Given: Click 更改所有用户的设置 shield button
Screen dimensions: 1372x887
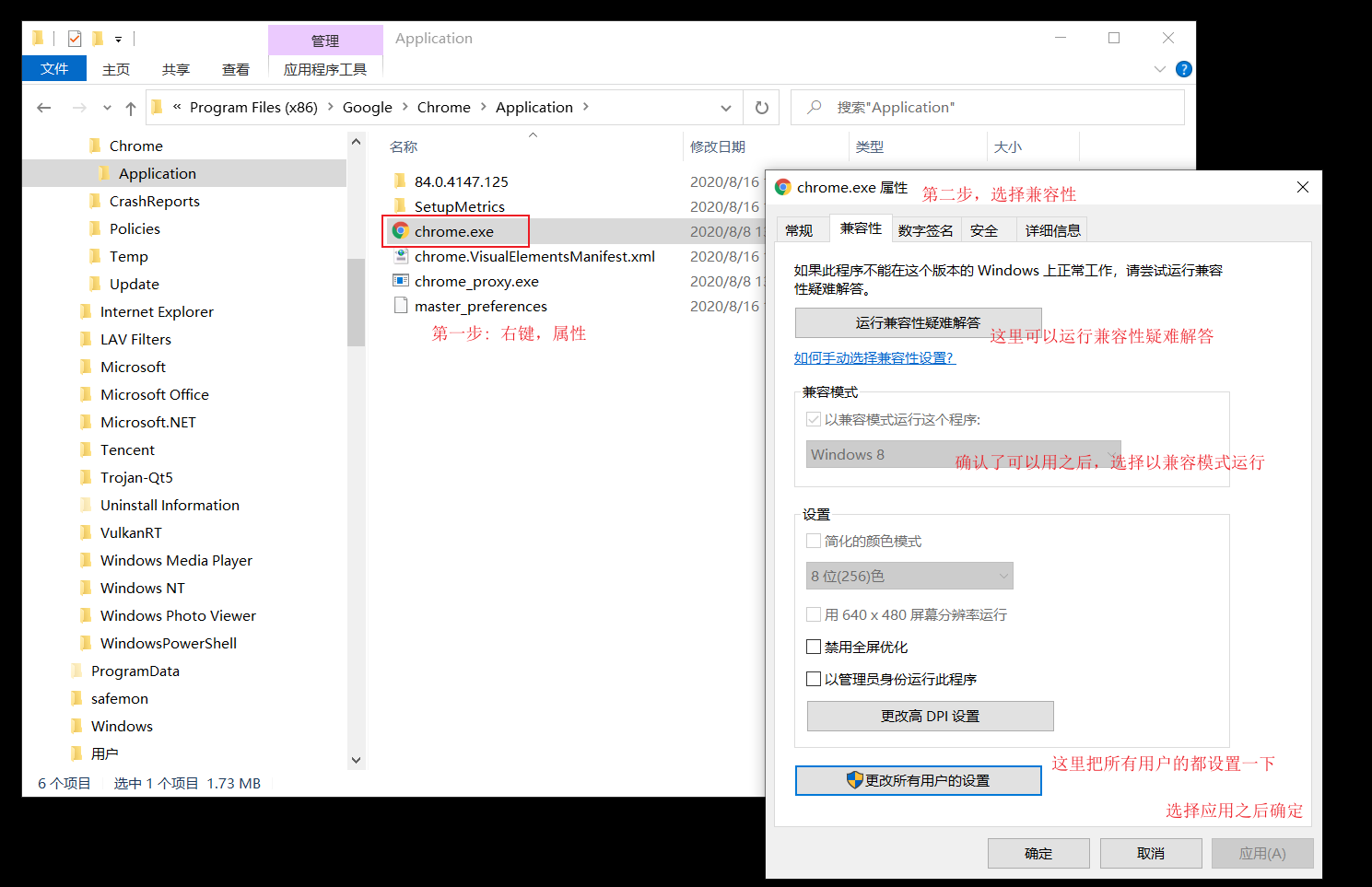Looking at the screenshot, I should point(918,780).
